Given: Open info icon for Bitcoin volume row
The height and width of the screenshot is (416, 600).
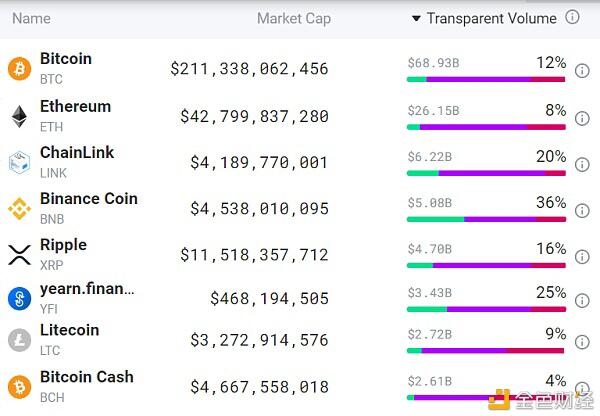Looking at the screenshot, I should click(582, 71).
